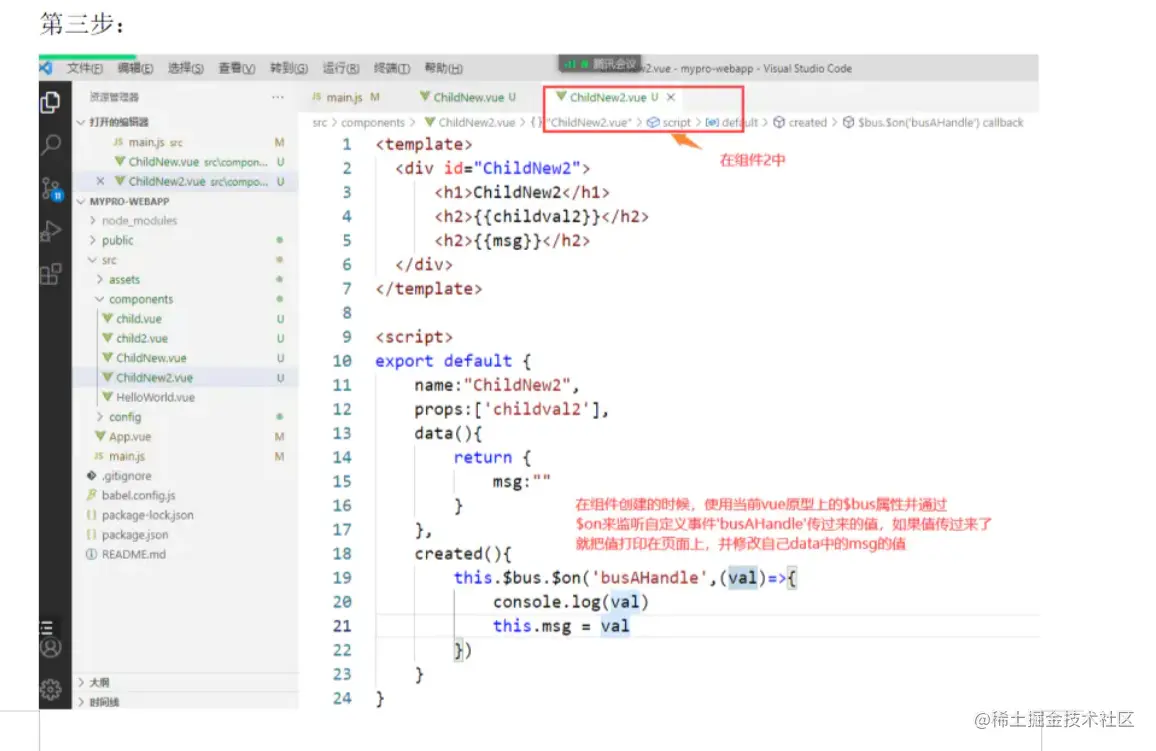Open Run and Debug view
This screenshot has width=1156, height=751.
[x=50, y=231]
